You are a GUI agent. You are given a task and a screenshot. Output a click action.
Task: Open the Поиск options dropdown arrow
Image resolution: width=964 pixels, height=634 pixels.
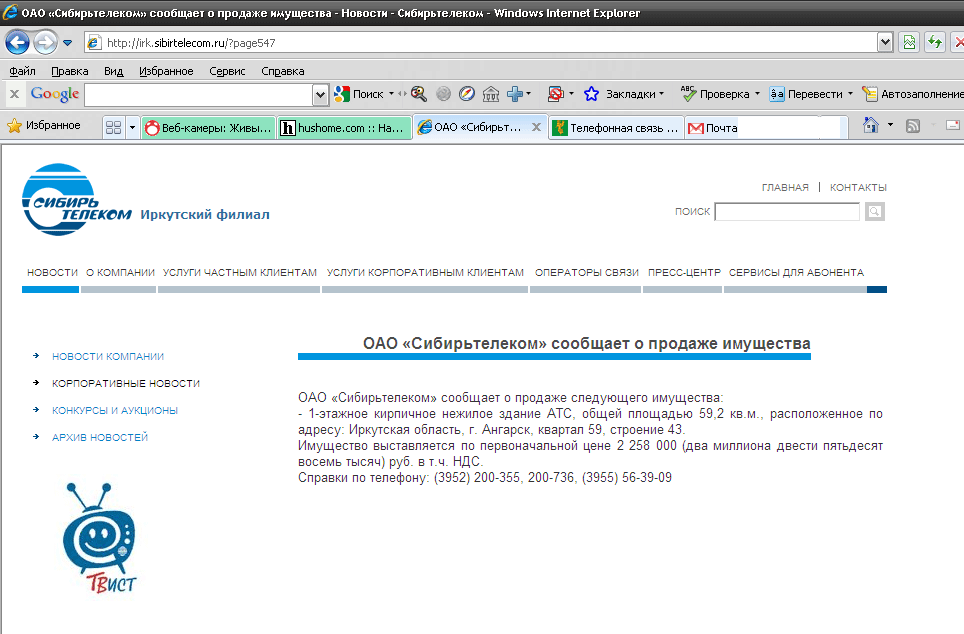pos(391,94)
